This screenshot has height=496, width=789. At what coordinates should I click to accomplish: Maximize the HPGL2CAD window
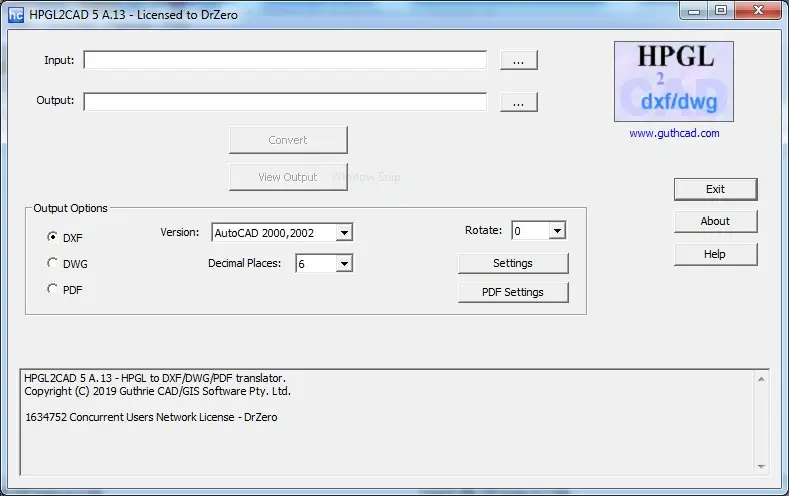pos(721,11)
